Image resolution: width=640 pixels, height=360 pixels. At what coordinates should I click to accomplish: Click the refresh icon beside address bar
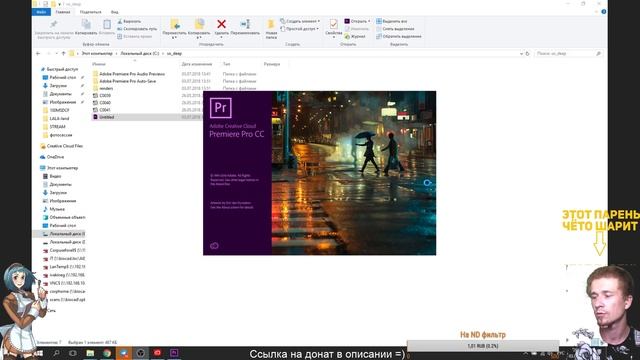point(527,53)
